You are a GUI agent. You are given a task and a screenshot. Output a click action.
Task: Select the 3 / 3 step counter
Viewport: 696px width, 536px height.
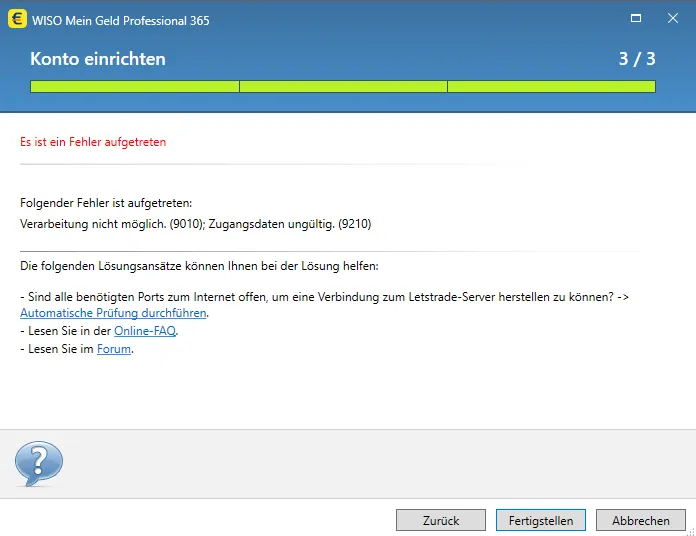point(637,59)
